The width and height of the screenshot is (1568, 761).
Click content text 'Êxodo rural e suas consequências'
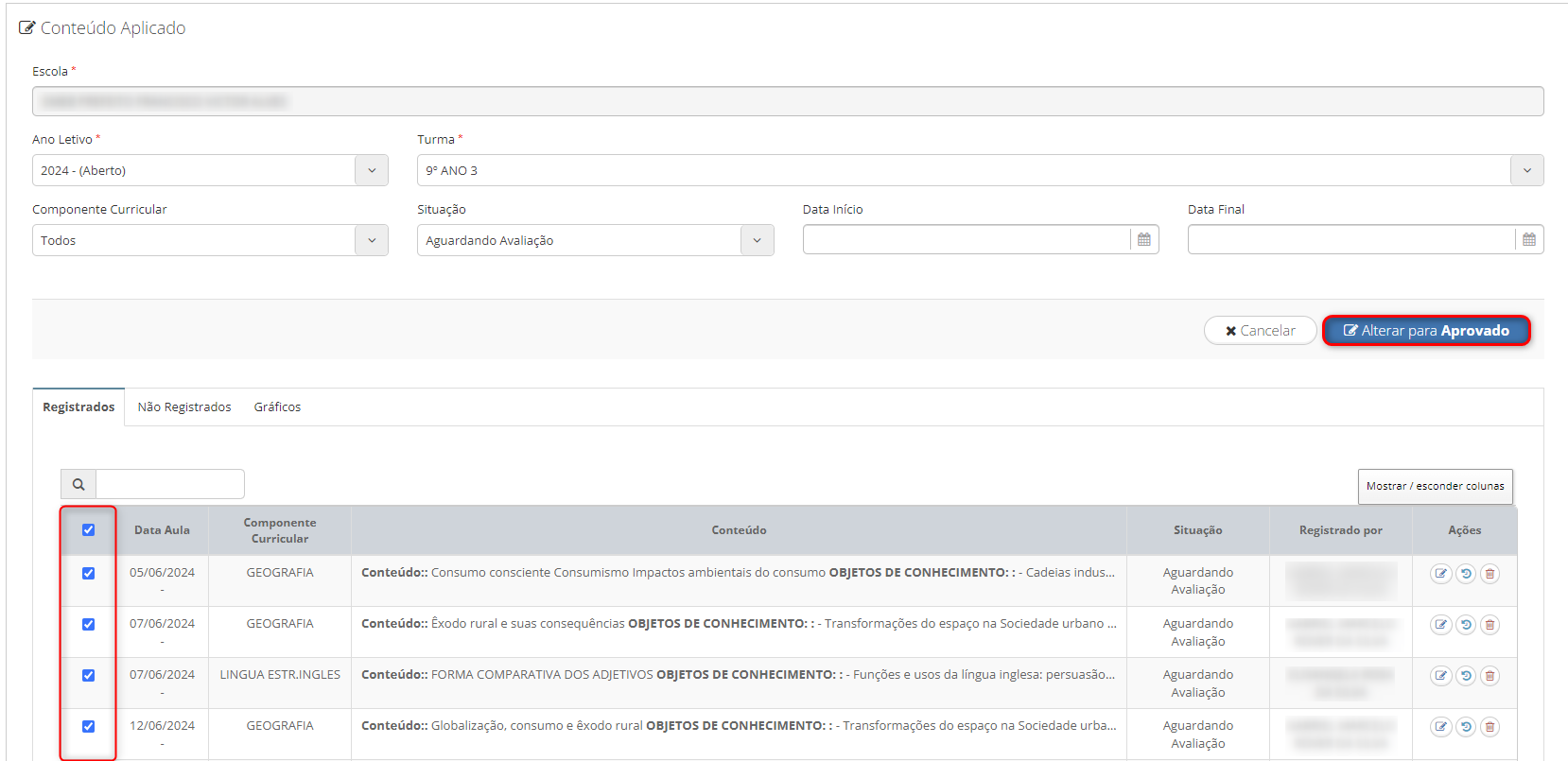tap(528, 624)
